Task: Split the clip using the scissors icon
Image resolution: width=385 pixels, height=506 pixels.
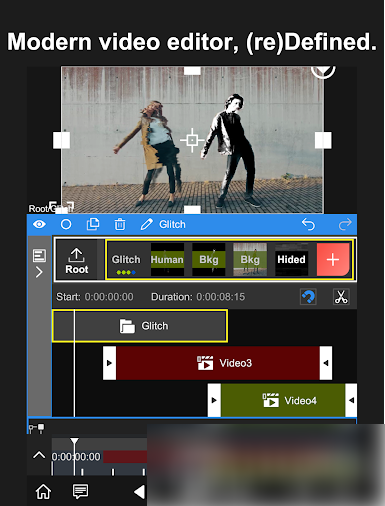Action: pyautogui.click(x=341, y=297)
